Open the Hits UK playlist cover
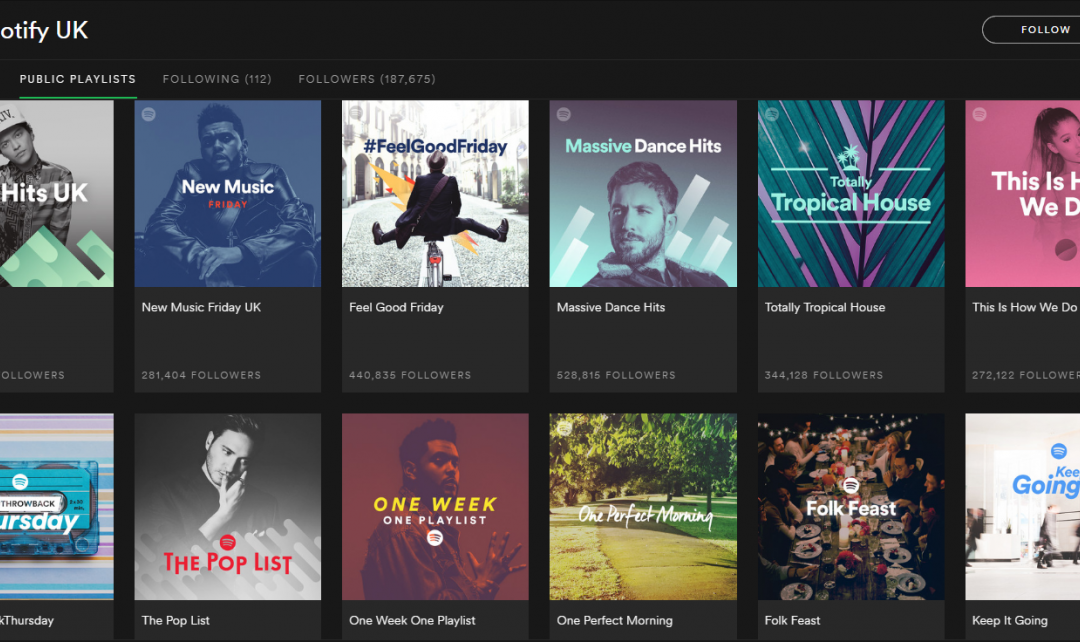The width and height of the screenshot is (1080, 642). (56, 194)
